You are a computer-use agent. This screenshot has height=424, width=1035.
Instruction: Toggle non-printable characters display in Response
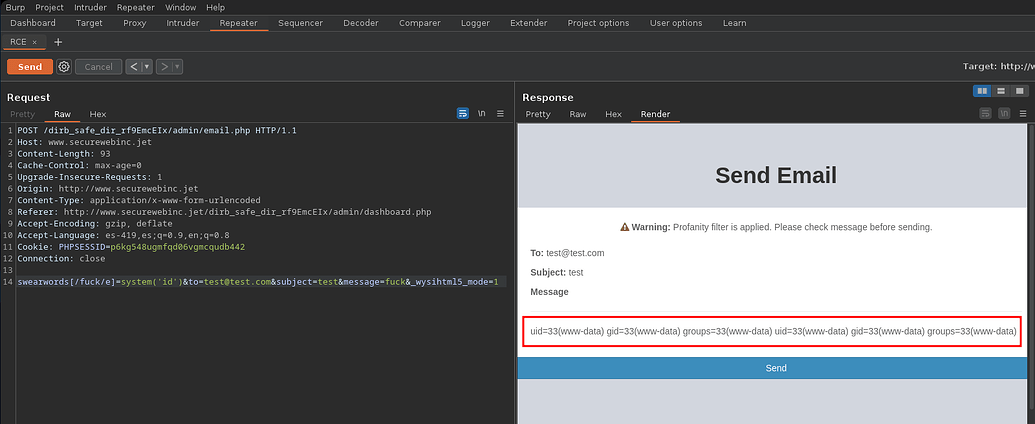(1004, 114)
